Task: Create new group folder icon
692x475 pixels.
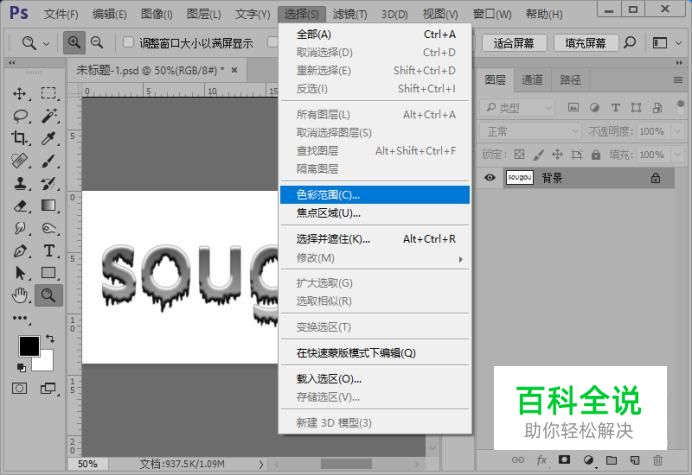Action: click(612, 460)
